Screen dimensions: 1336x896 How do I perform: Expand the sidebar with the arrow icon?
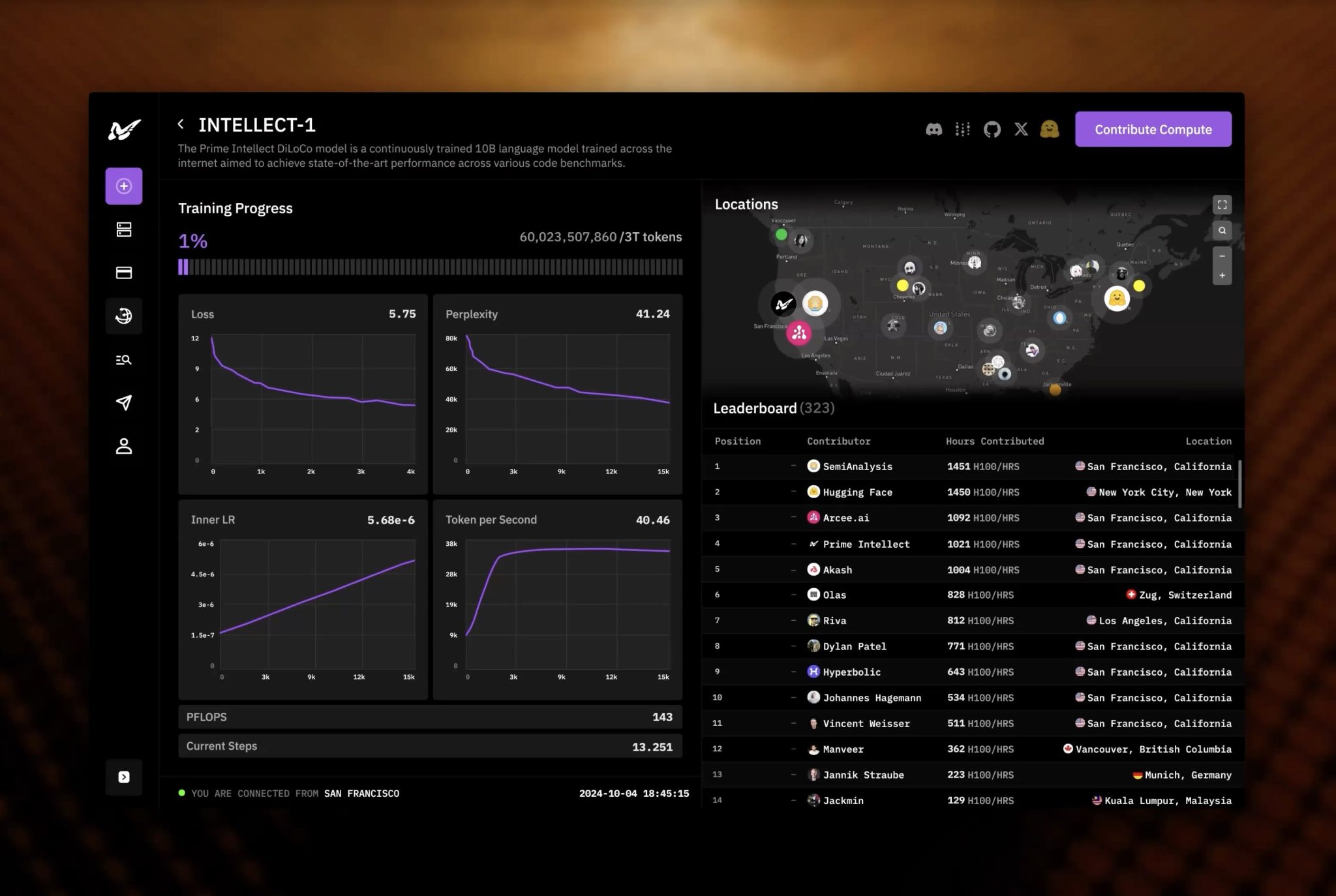click(124, 777)
